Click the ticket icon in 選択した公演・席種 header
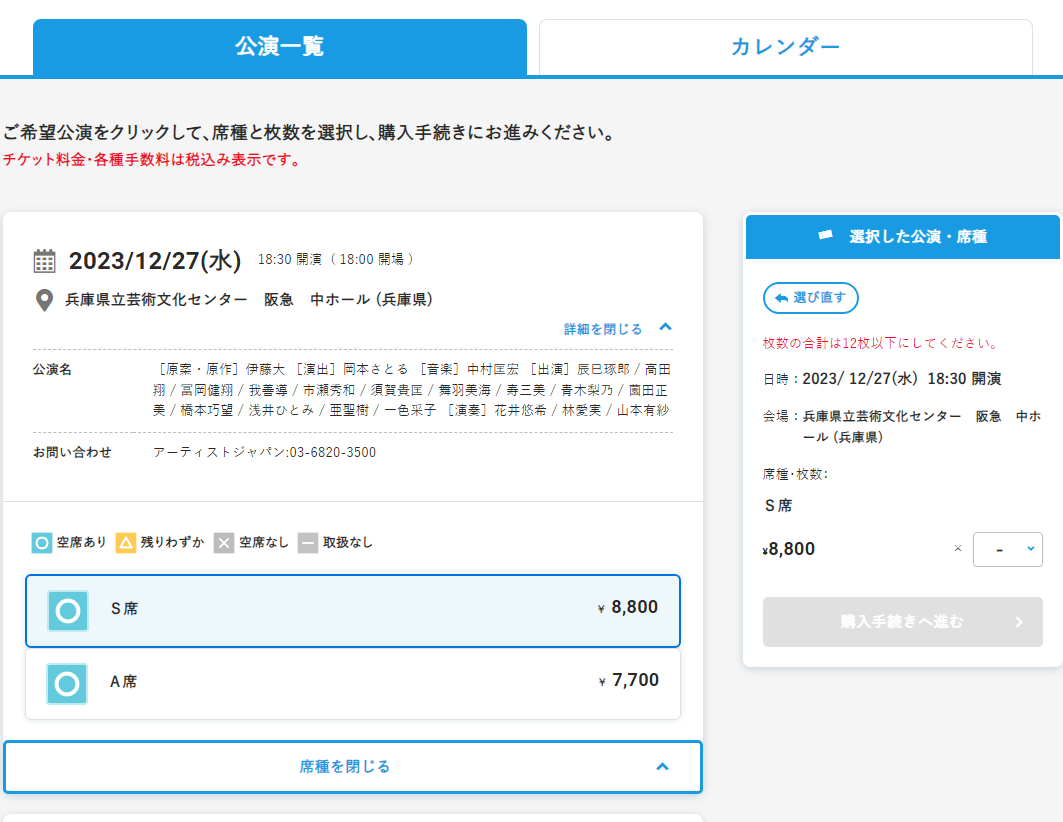The width and height of the screenshot is (1063, 822). [x=825, y=236]
